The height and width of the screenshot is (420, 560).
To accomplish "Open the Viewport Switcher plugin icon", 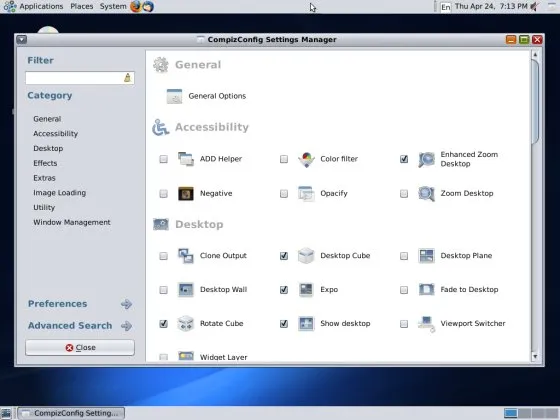I will 426,324.
